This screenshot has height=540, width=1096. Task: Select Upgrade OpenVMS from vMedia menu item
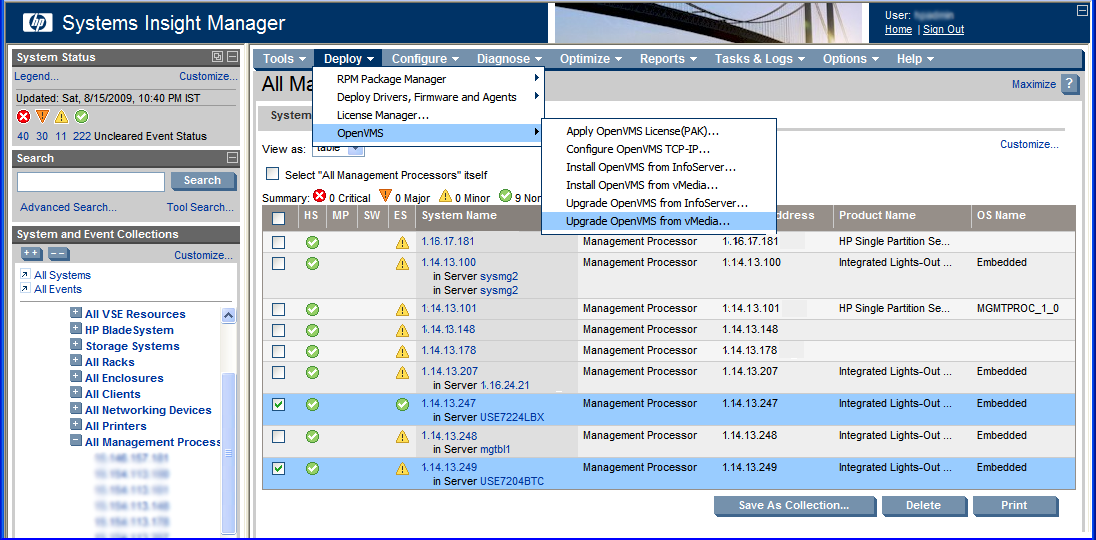(x=658, y=221)
